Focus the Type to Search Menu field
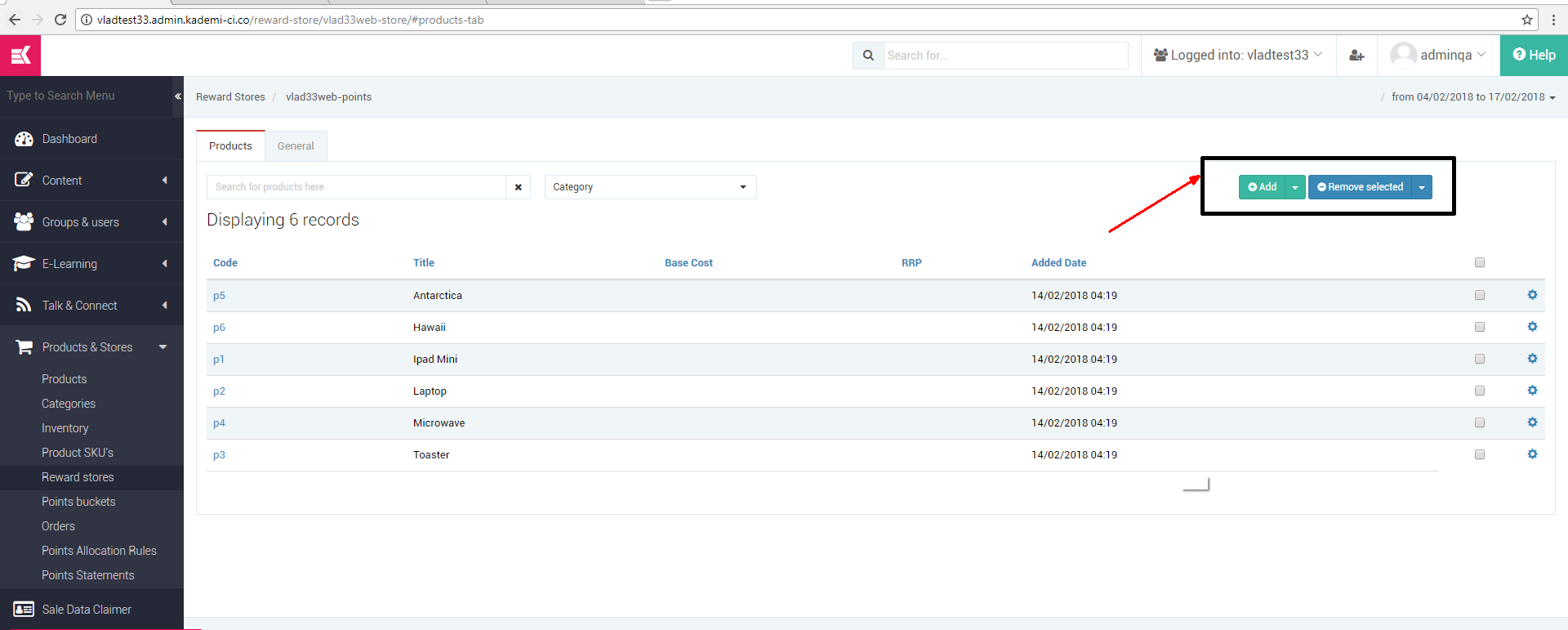The image size is (1568, 630). (86, 96)
